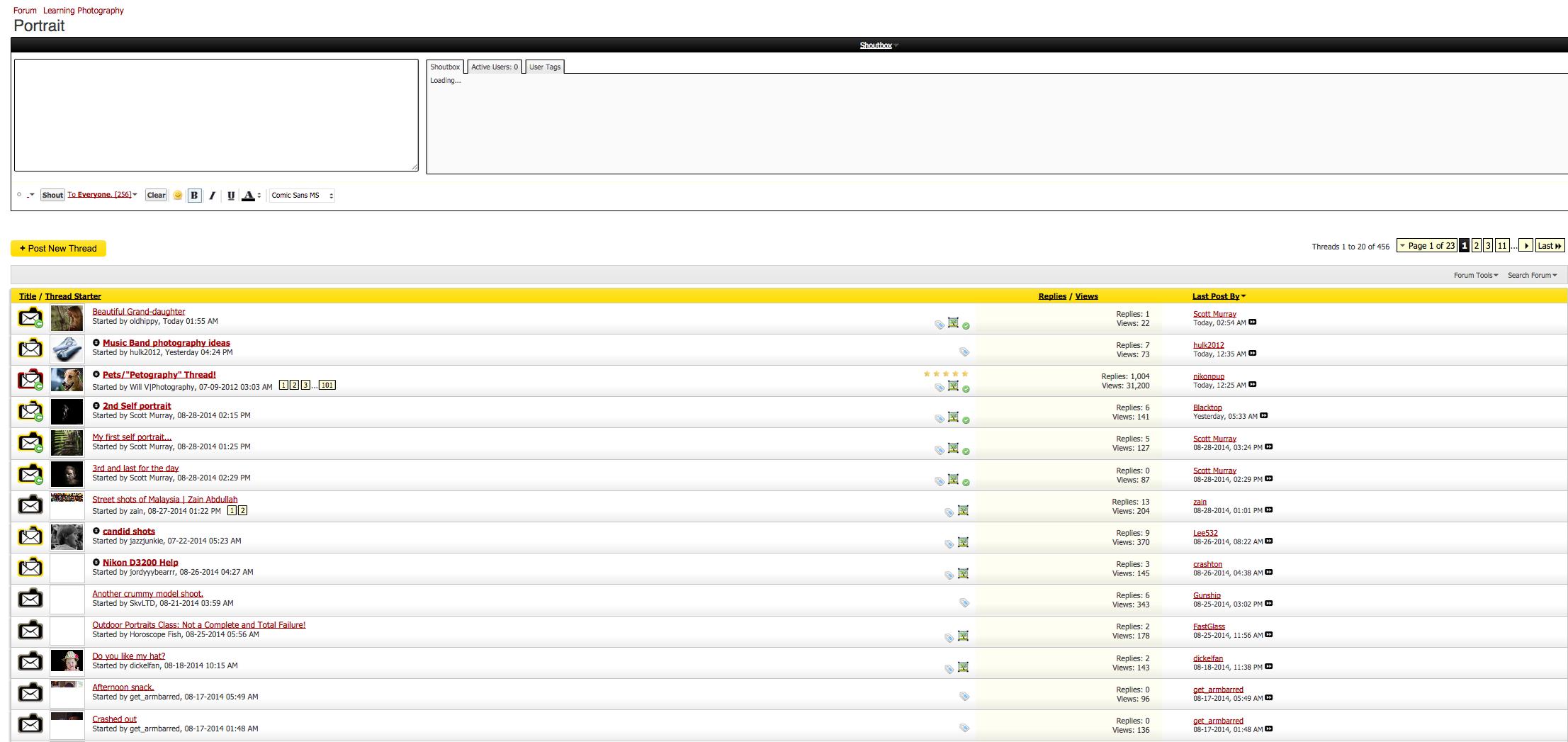This screenshot has height=742, width=1568.
Task: Toggle Bold formatting in the shoutbox
Action: click(194, 196)
